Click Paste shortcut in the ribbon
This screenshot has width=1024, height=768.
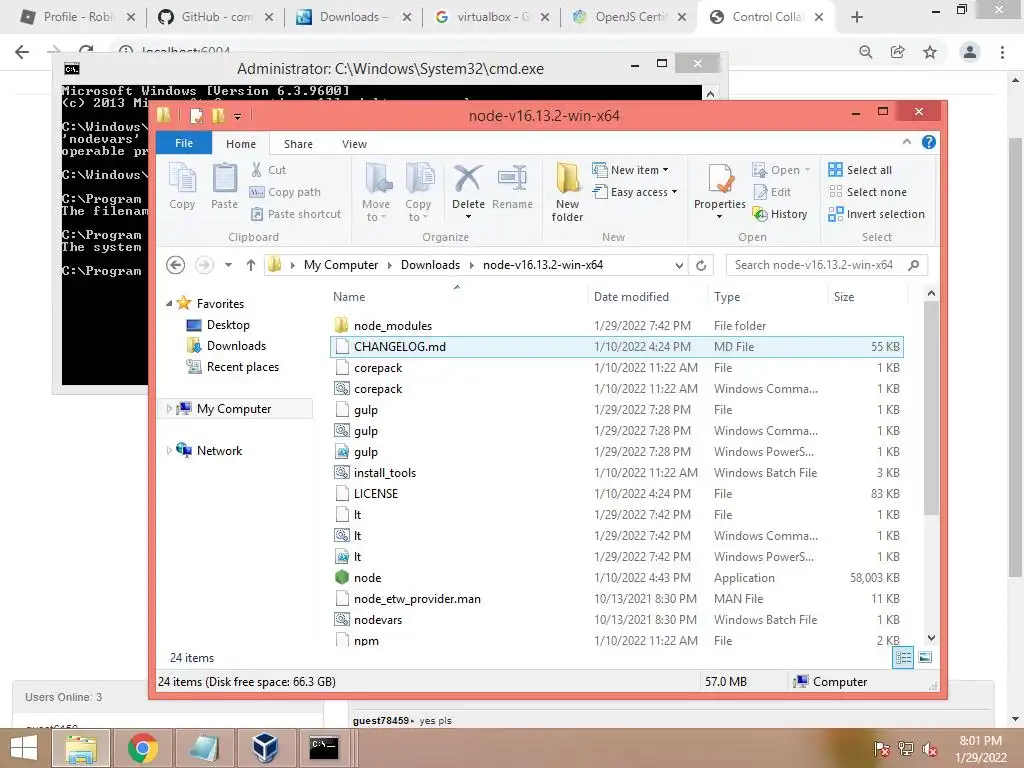296,214
